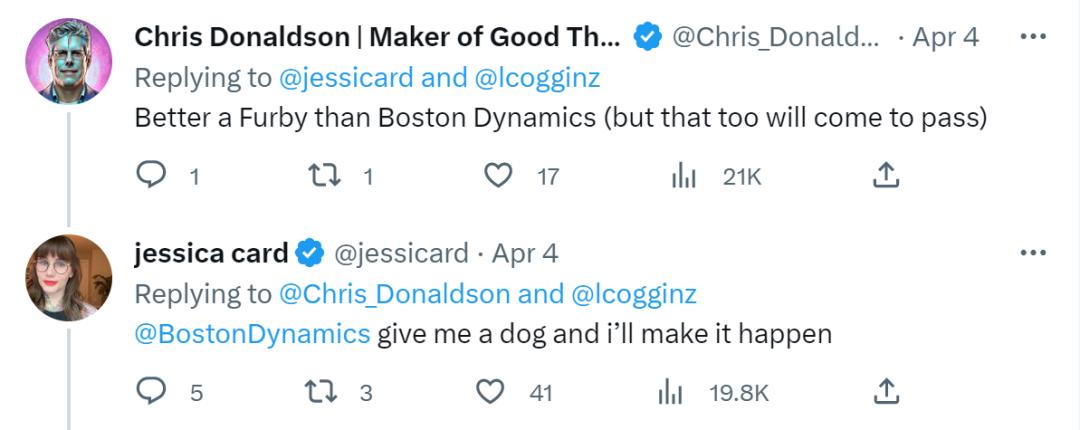The image size is (1080, 430).
Task: Open more options on Chris Donaldson's tweet
Action: pos(1032,37)
